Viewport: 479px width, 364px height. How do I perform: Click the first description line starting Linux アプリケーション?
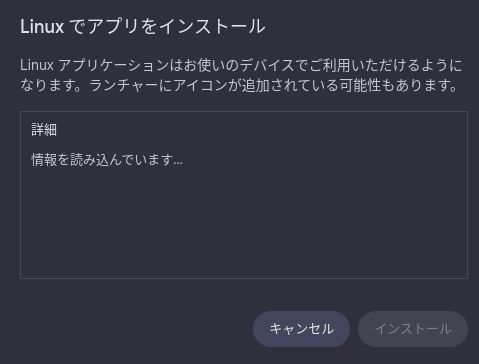(241, 65)
